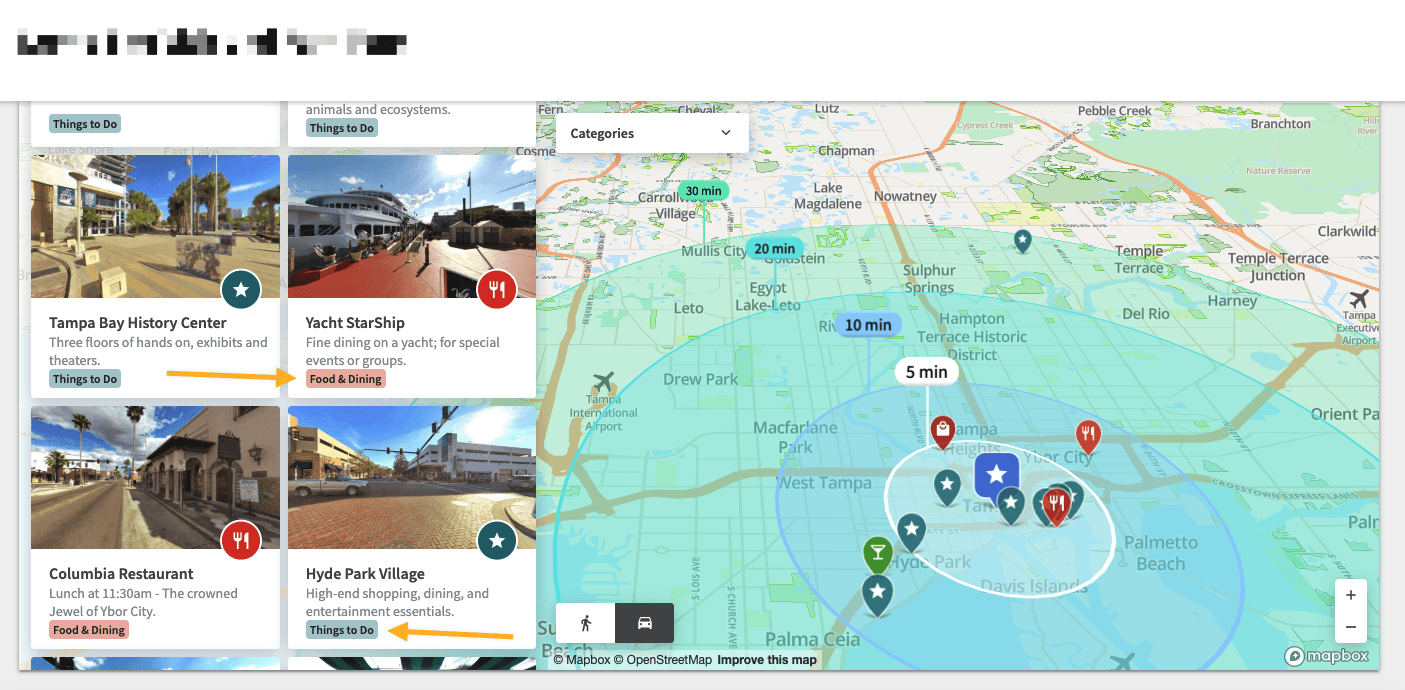The width and height of the screenshot is (1405, 690).
Task: Click the green cocktail glass map pin
Action: (877, 553)
